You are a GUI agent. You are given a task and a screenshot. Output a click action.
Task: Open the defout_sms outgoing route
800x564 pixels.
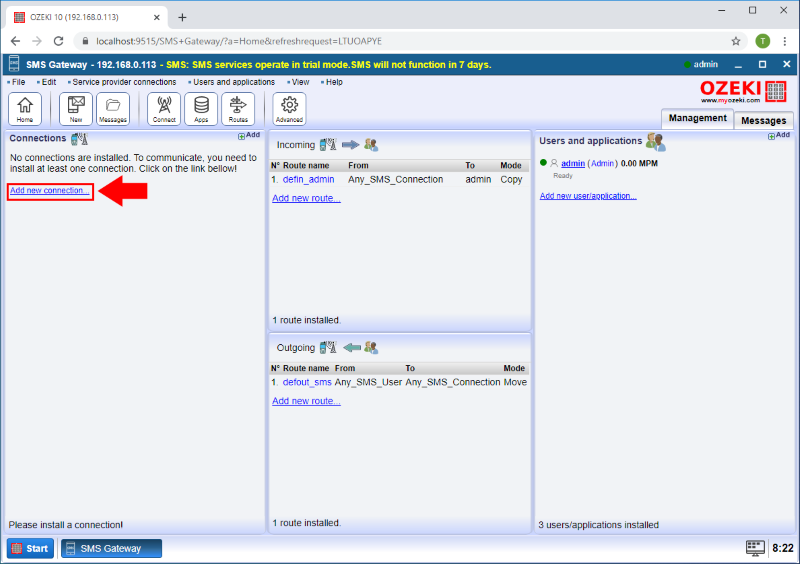(307, 382)
